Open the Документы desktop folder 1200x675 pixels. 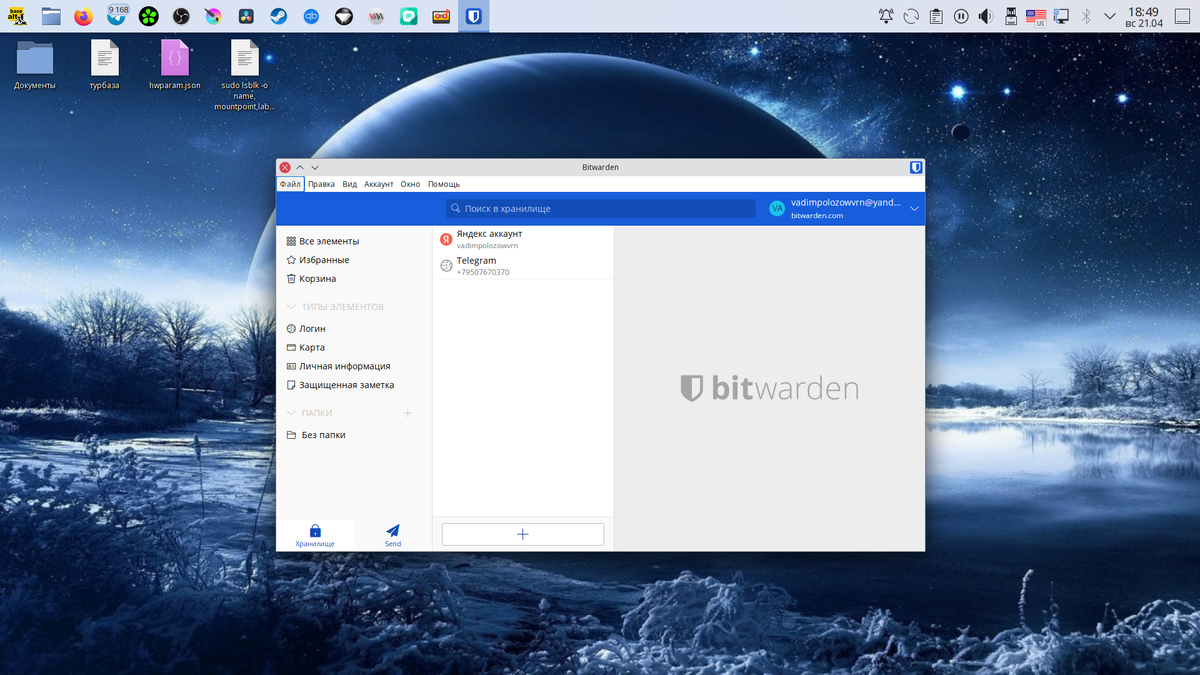(35, 65)
